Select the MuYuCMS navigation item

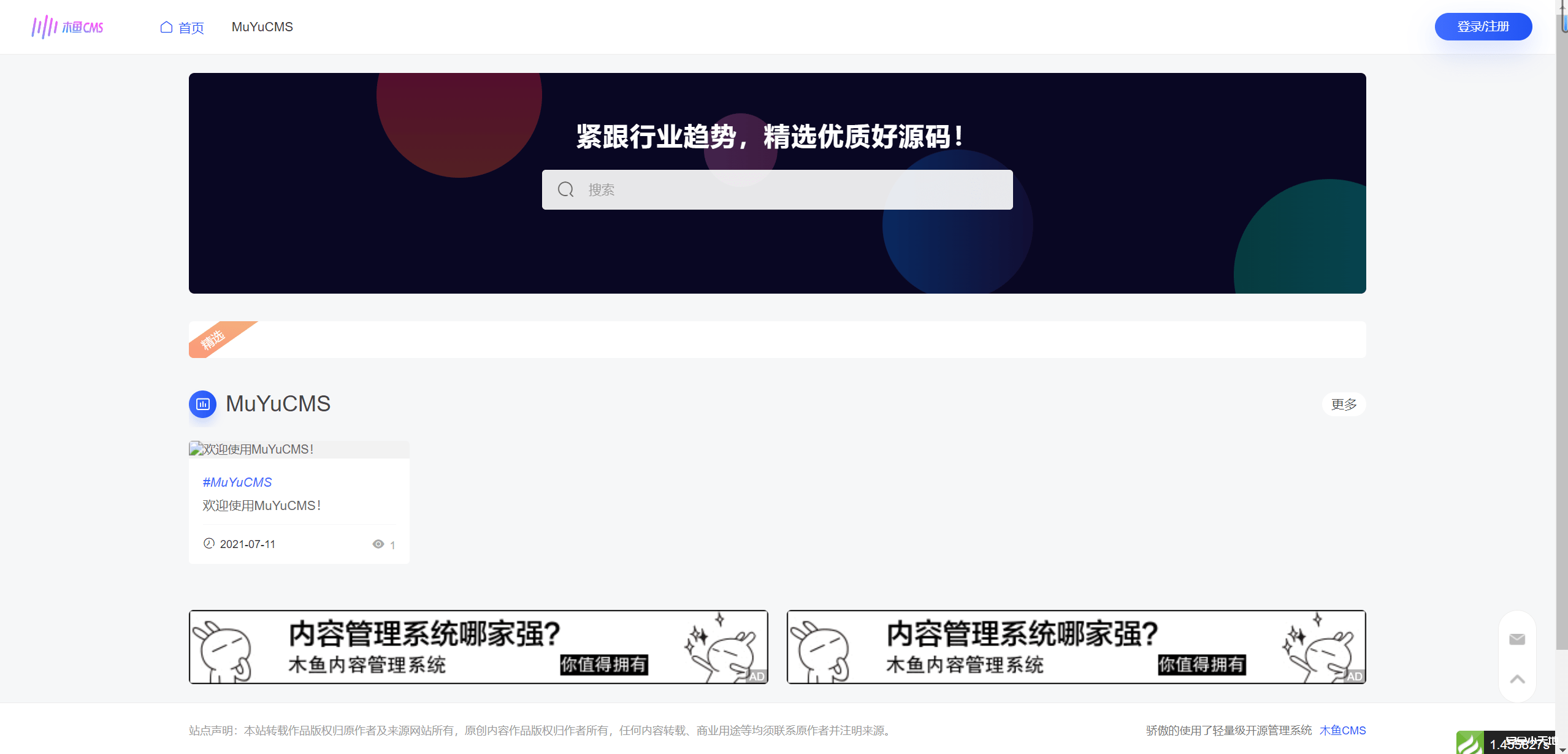(x=262, y=26)
